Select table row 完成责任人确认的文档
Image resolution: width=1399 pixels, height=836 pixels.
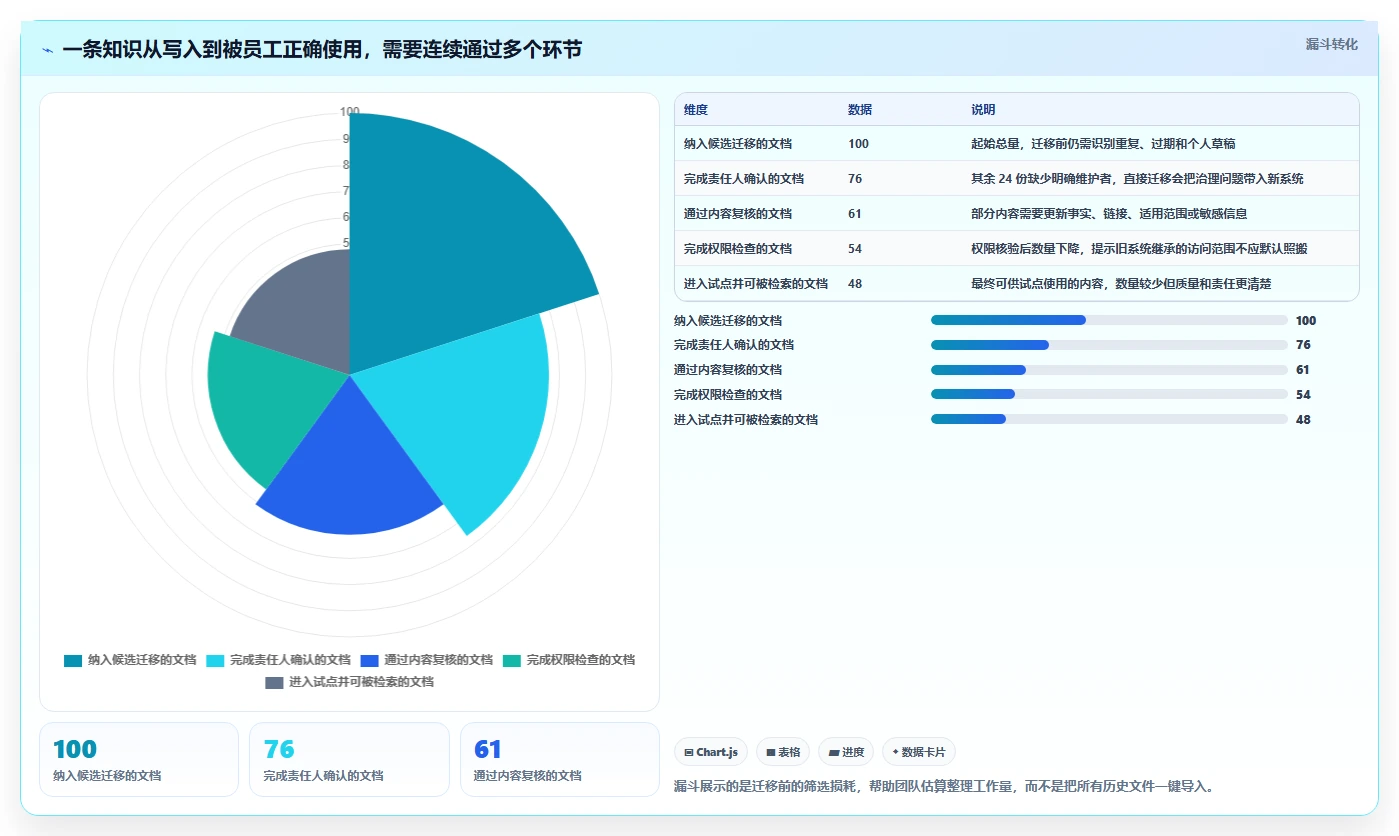(1017, 178)
